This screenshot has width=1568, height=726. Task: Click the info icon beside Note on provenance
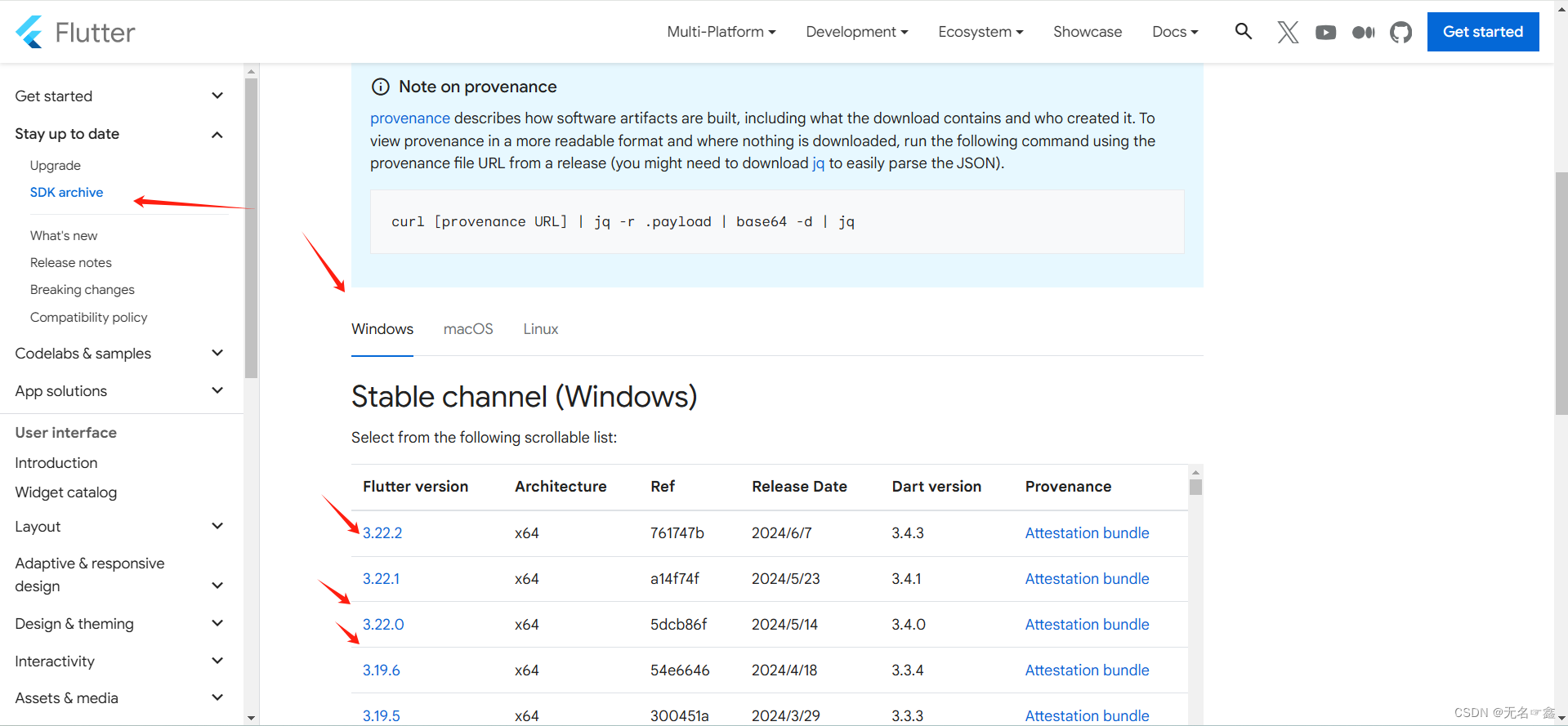click(381, 87)
